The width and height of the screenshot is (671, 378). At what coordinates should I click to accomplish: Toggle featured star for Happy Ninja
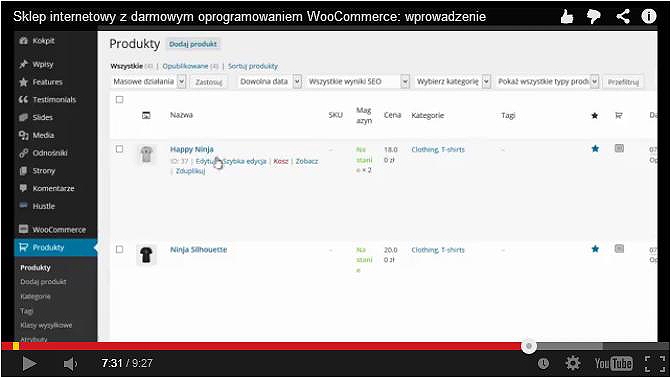click(595, 149)
